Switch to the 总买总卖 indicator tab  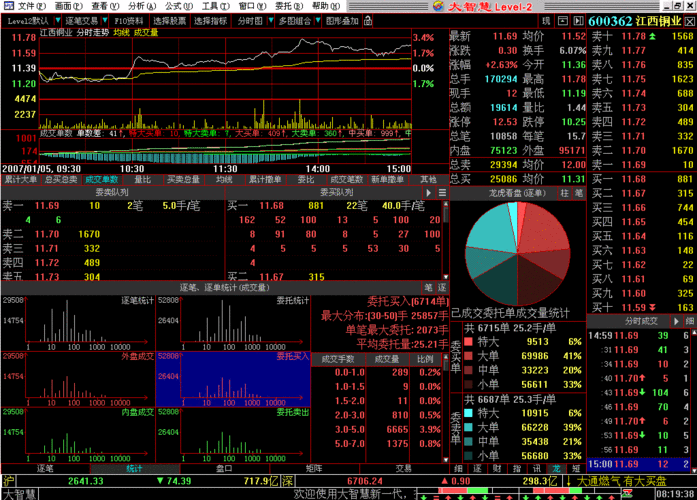coord(60,180)
